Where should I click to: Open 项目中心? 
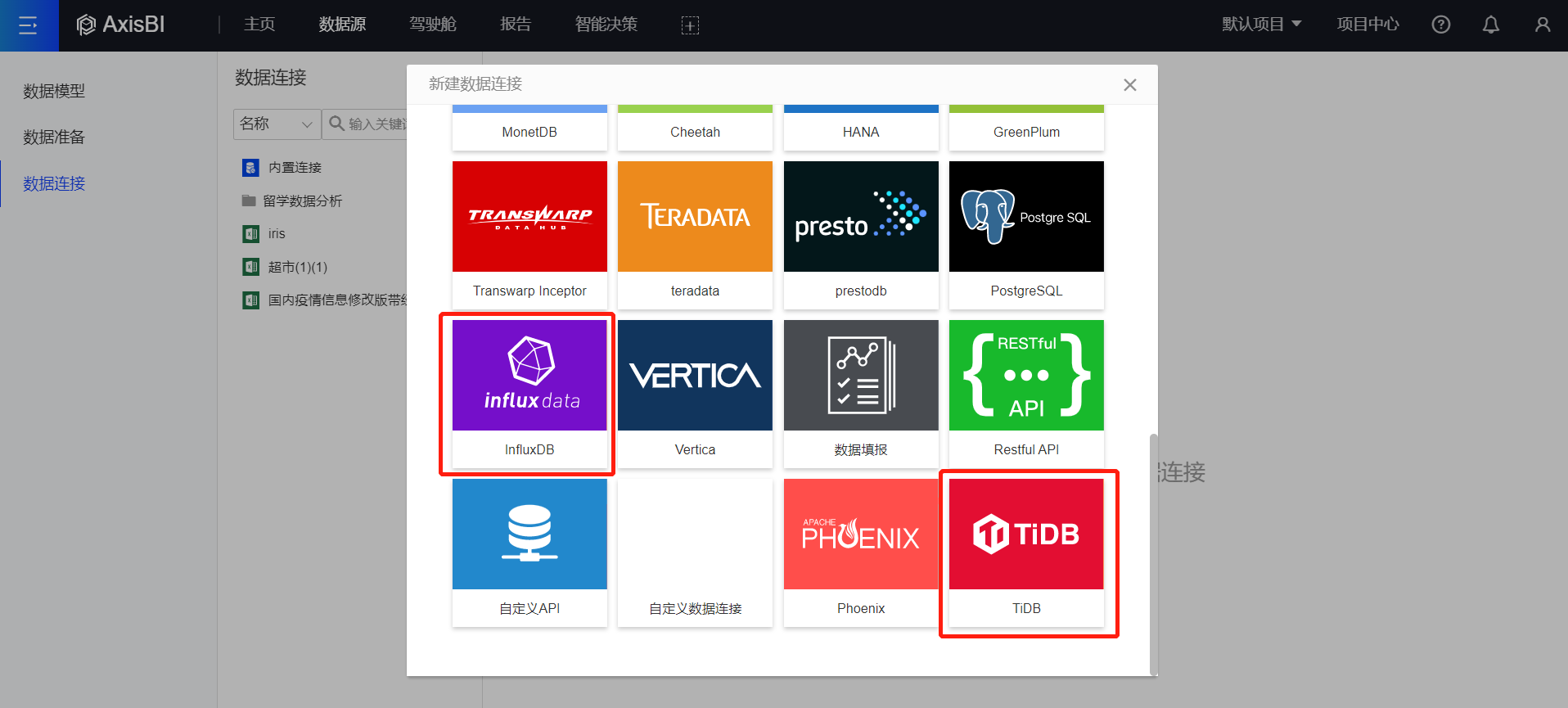(1367, 25)
